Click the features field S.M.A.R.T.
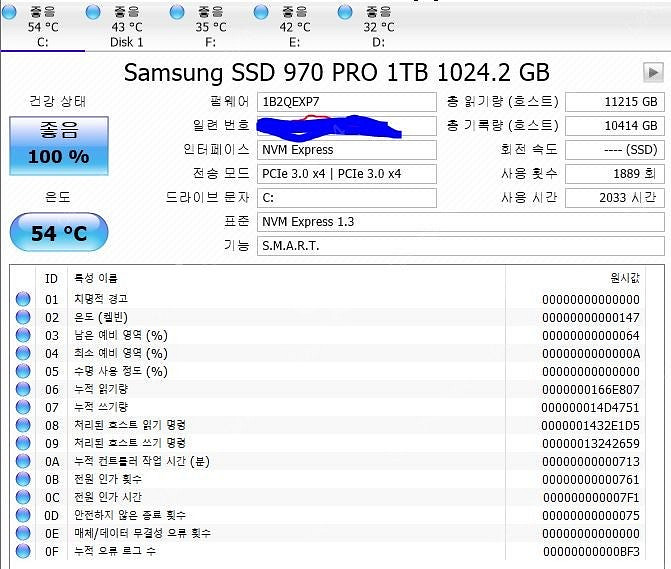 click(460, 246)
